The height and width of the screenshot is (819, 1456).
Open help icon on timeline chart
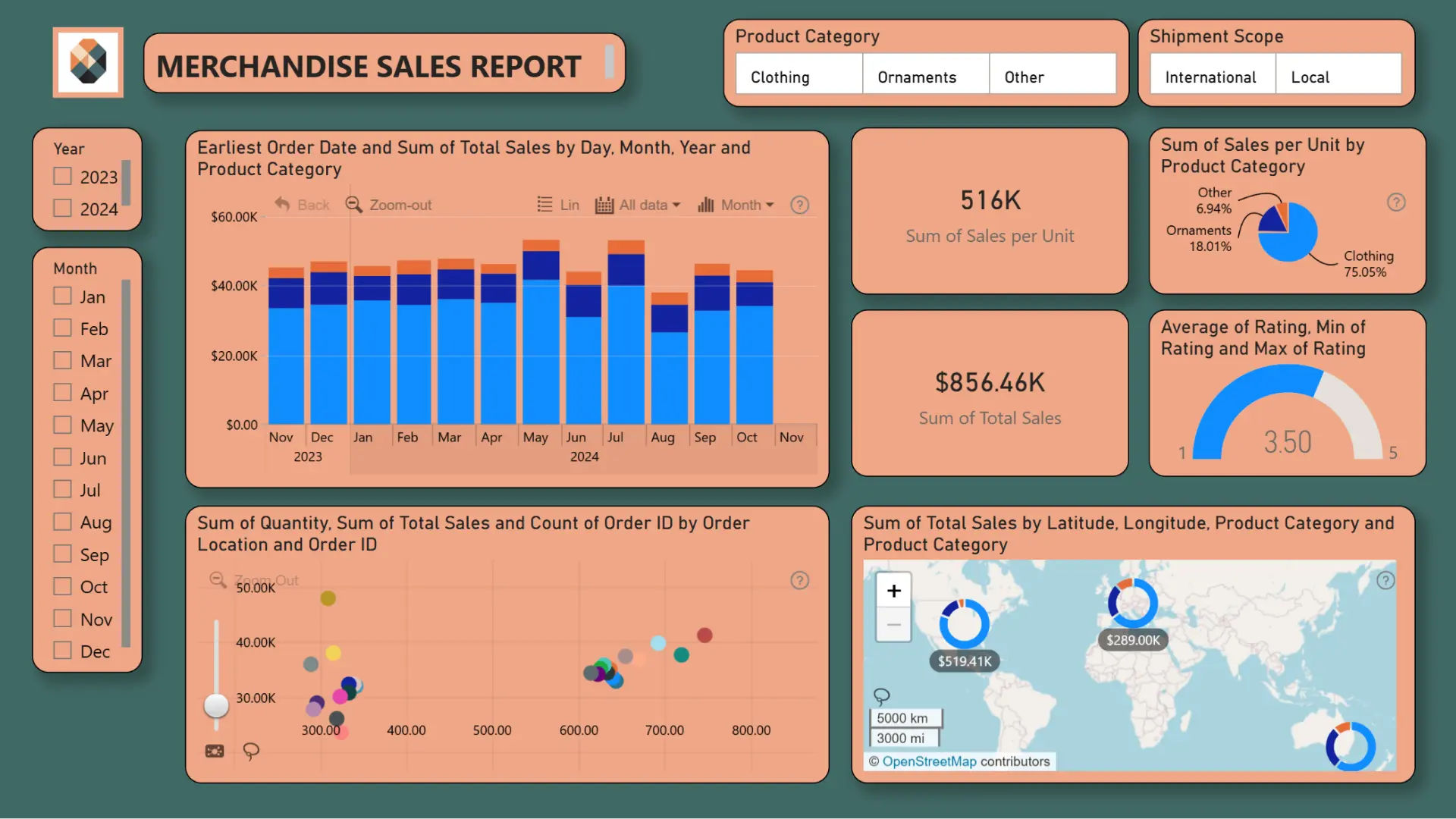point(799,205)
